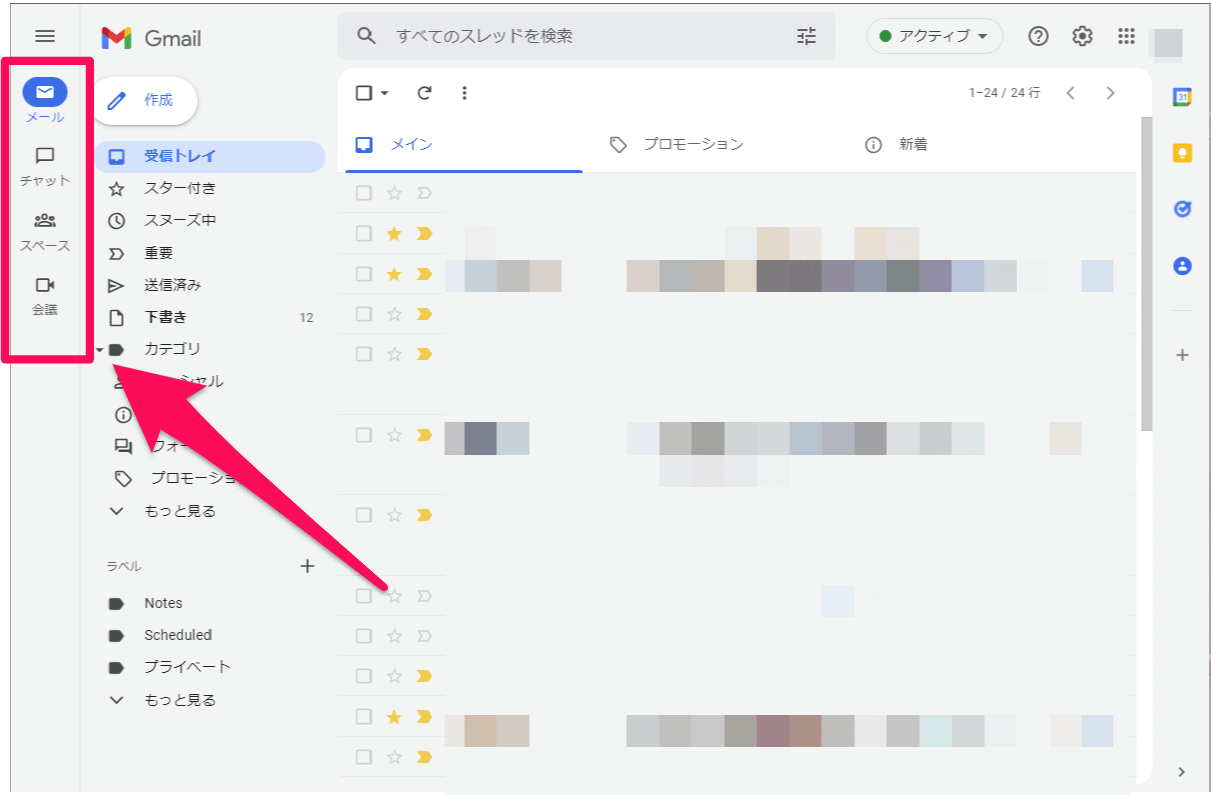Get add-ons with the plus icon
Image resolution: width=1211 pixels, height=795 pixels.
[1182, 355]
